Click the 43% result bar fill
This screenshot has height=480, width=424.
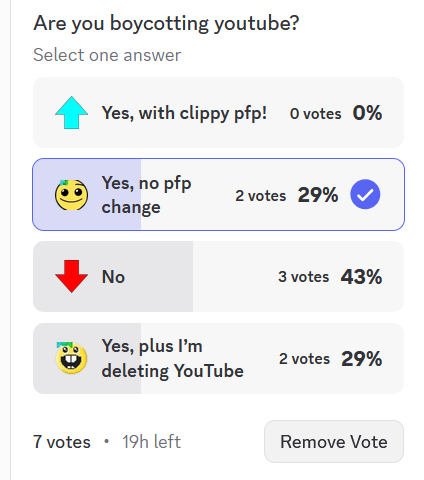(113, 276)
